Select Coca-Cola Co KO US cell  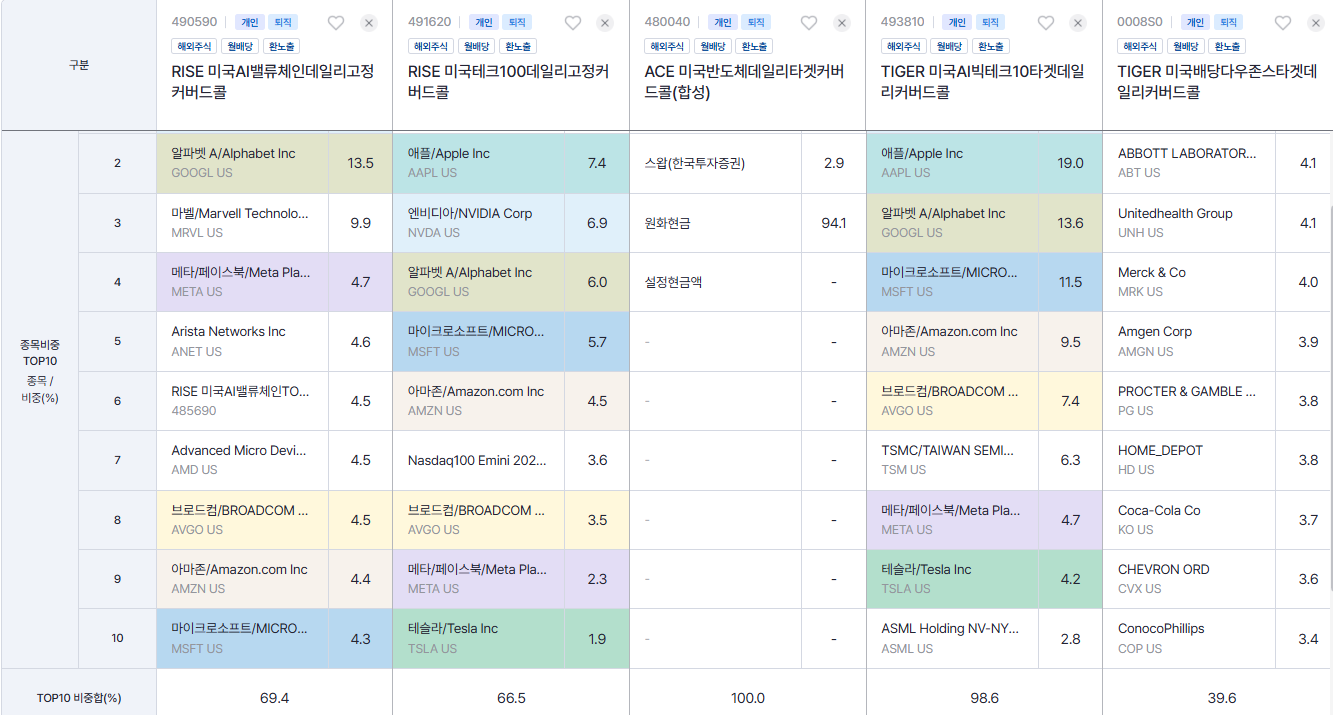coord(1189,519)
